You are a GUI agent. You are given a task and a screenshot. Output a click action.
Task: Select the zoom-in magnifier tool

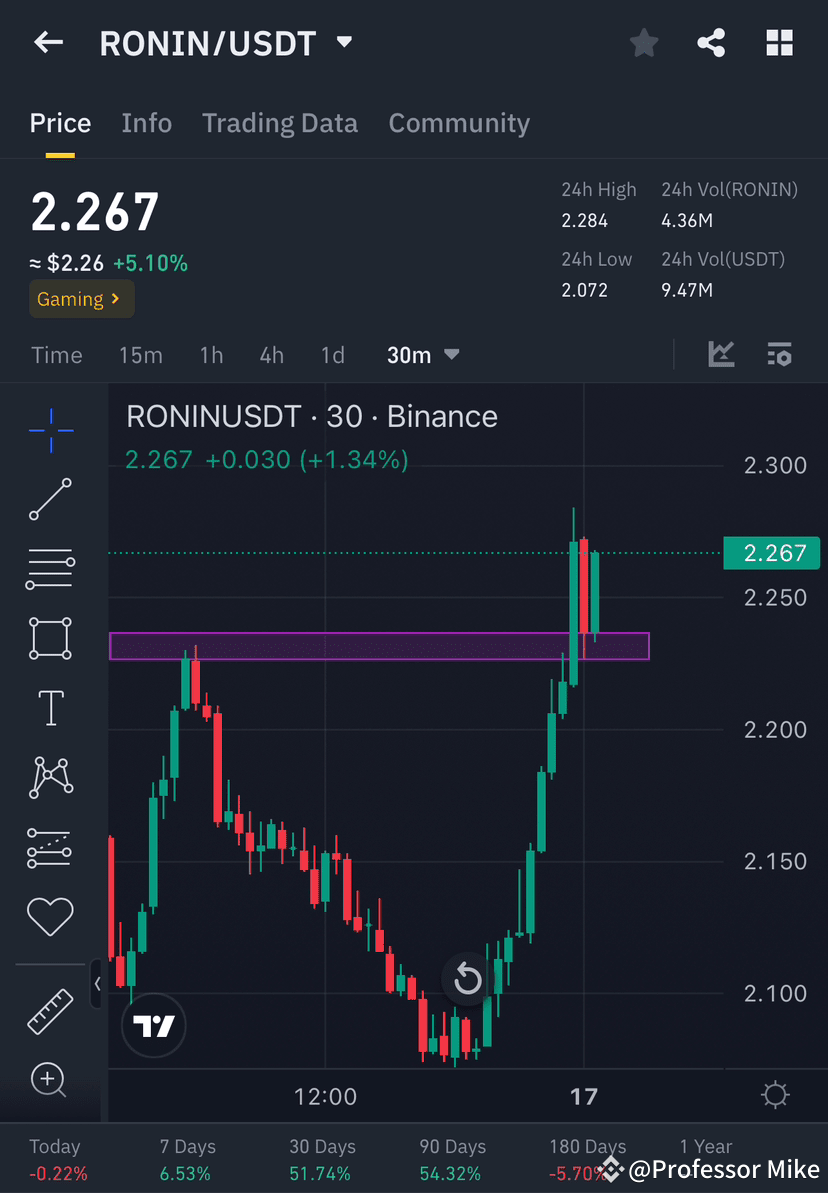50,1080
